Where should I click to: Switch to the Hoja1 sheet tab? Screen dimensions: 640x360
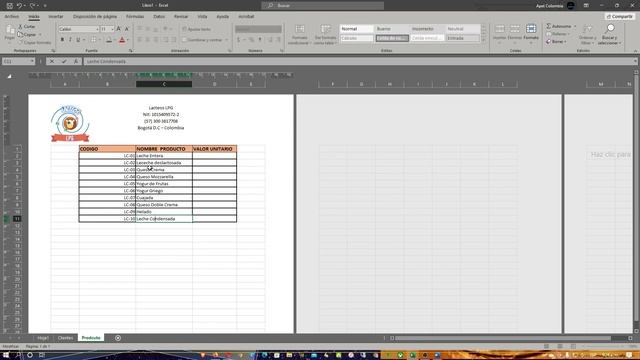[42, 338]
